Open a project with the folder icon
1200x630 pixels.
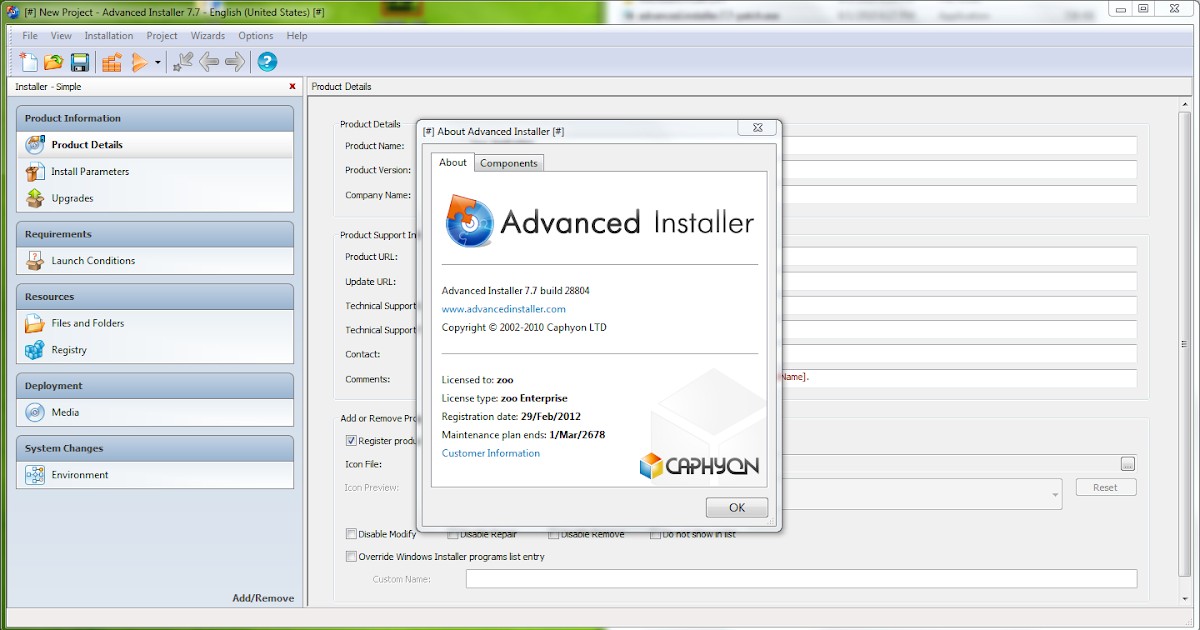53,62
